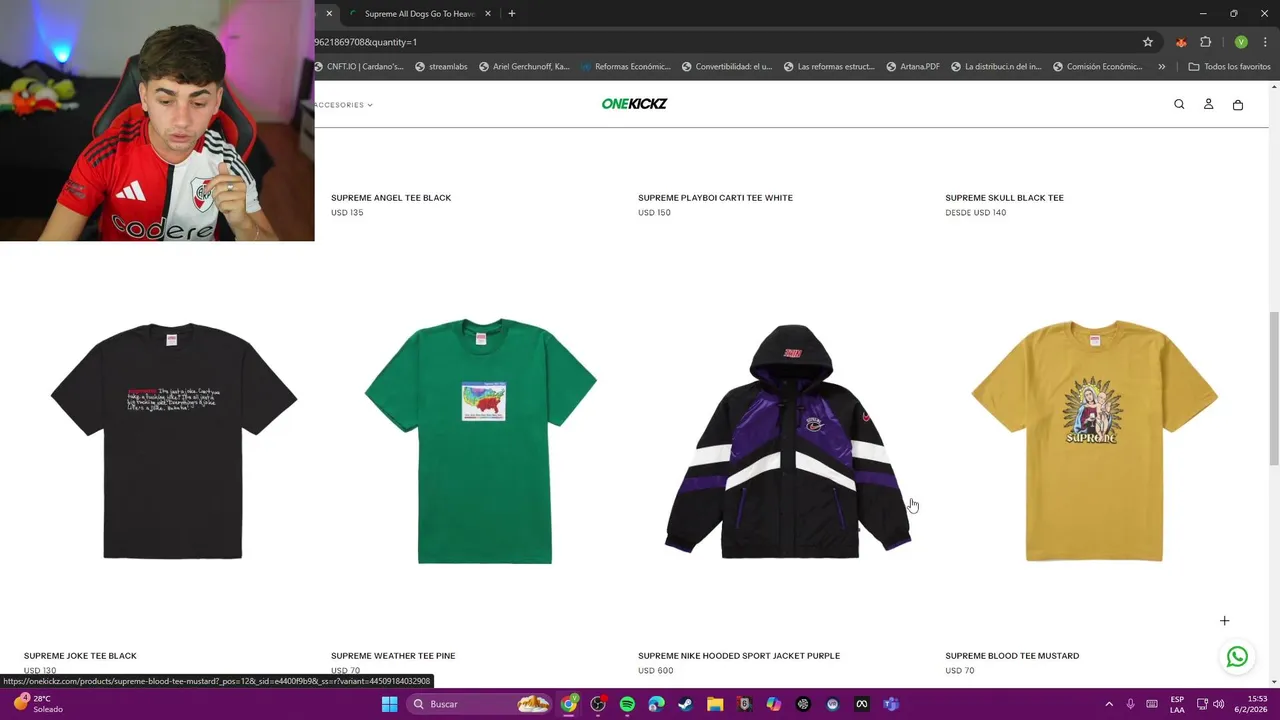Expand the Accesories menu dropdown
The image size is (1280, 720).
point(343,105)
